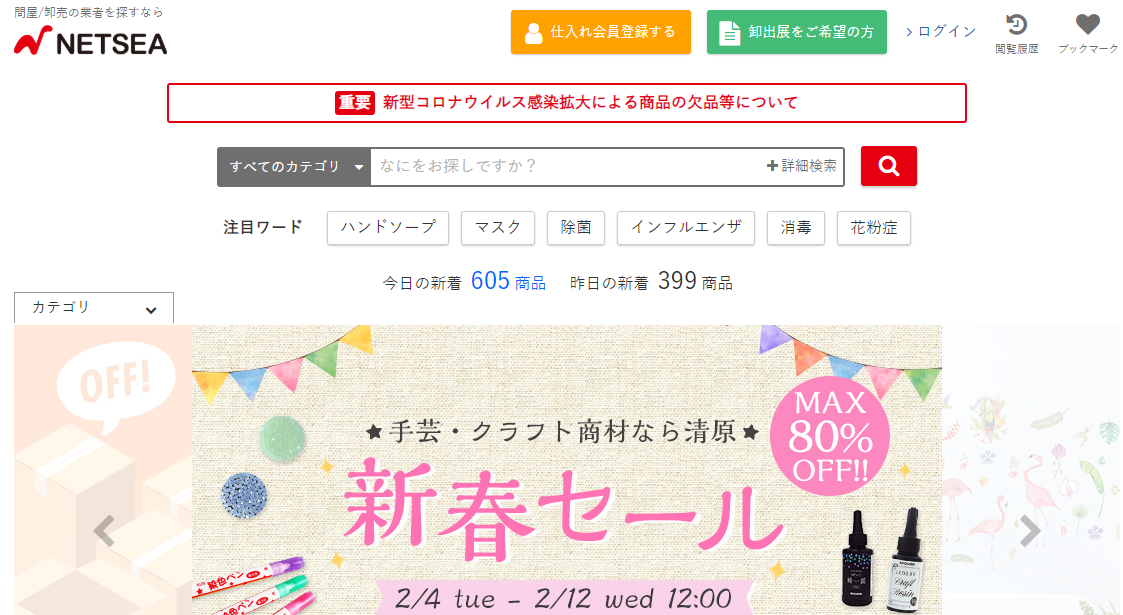
Task: Click the NETSEA logo
Action: tap(91, 42)
